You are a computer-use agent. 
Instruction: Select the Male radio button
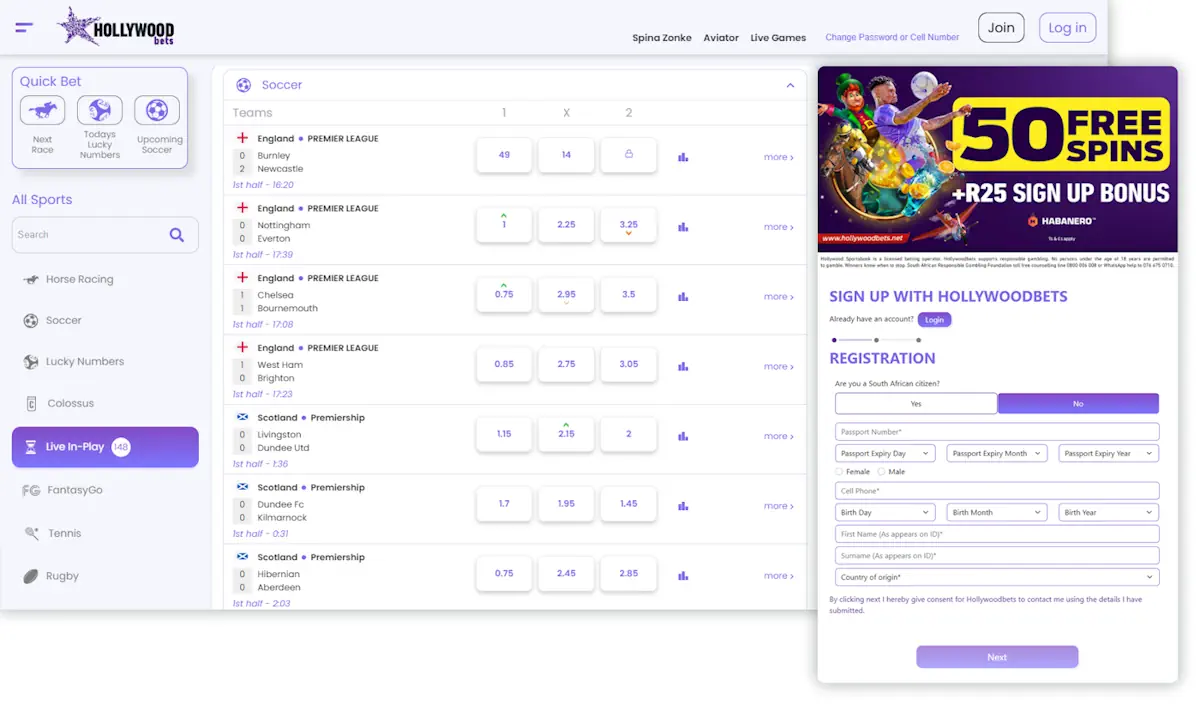880,471
